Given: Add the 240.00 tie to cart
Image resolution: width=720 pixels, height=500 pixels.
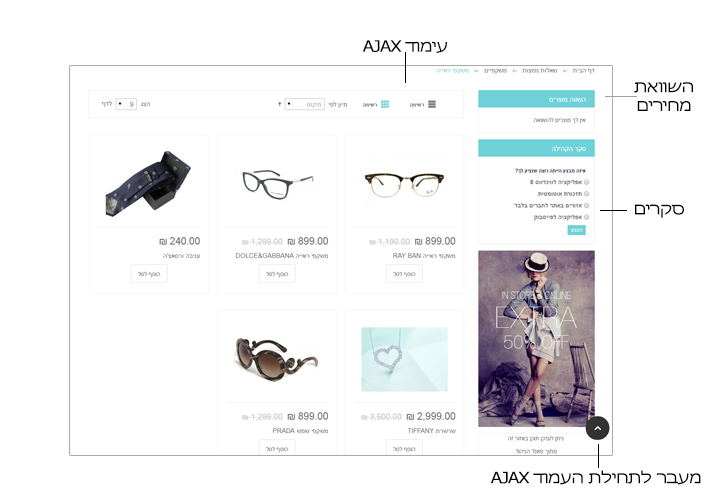Looking at the screenshot, I should tap(149, 274).
